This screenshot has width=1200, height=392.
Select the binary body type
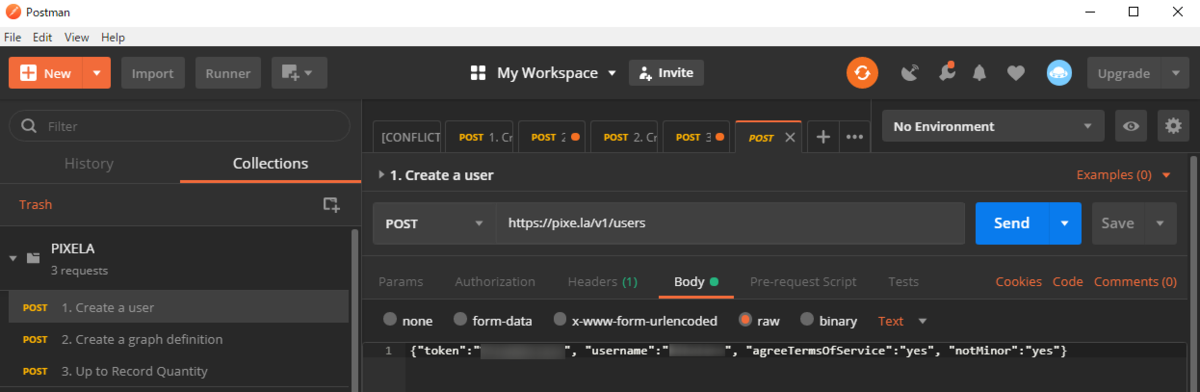[807, 321]
